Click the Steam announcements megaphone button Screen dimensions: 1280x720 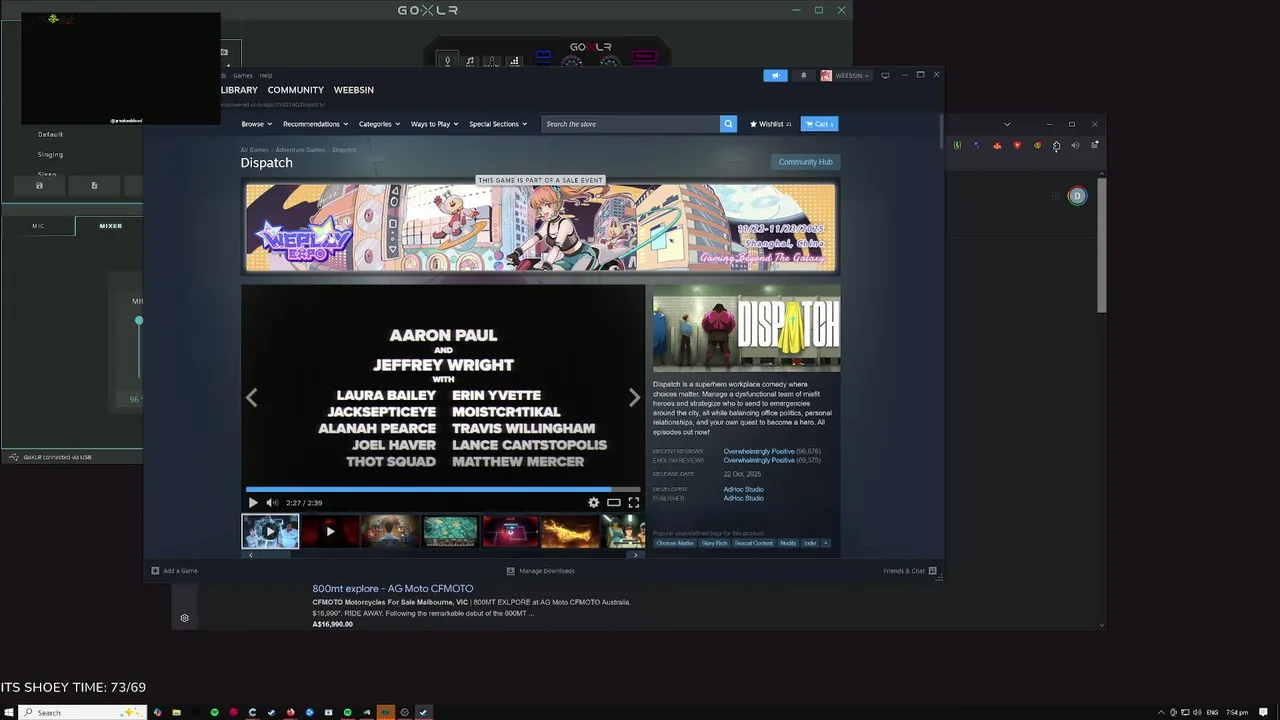click(x=775, y=75)
